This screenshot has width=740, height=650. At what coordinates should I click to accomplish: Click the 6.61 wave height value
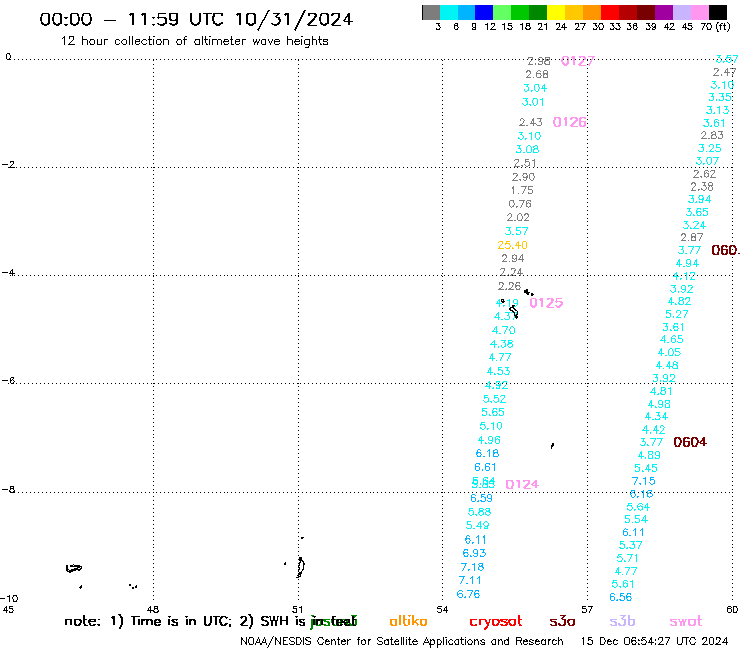[x=485, y=467]
